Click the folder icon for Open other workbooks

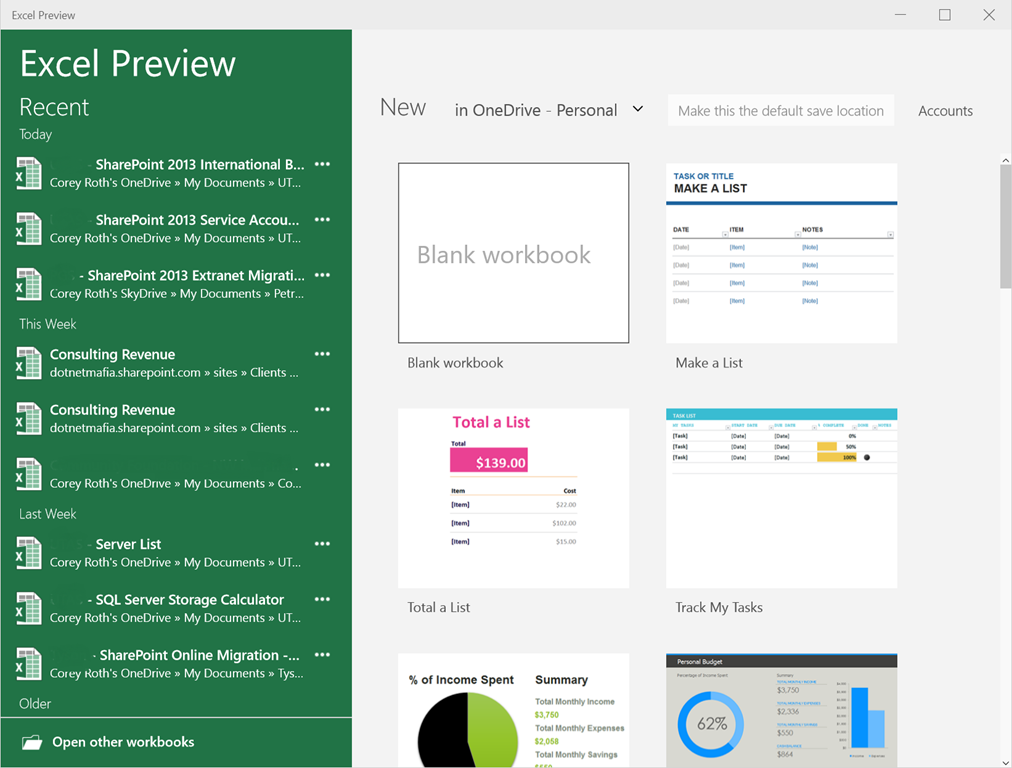tap(32, 742)
